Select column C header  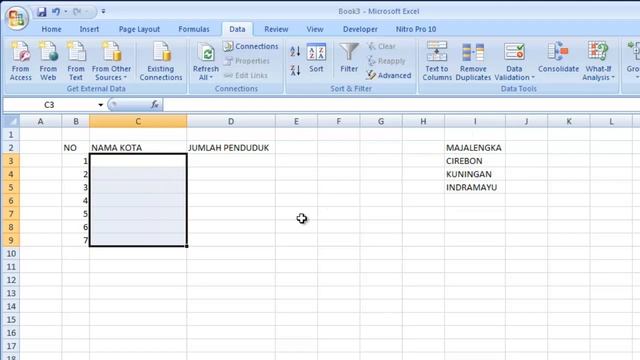pyautogui.click(x=138, y=121)
